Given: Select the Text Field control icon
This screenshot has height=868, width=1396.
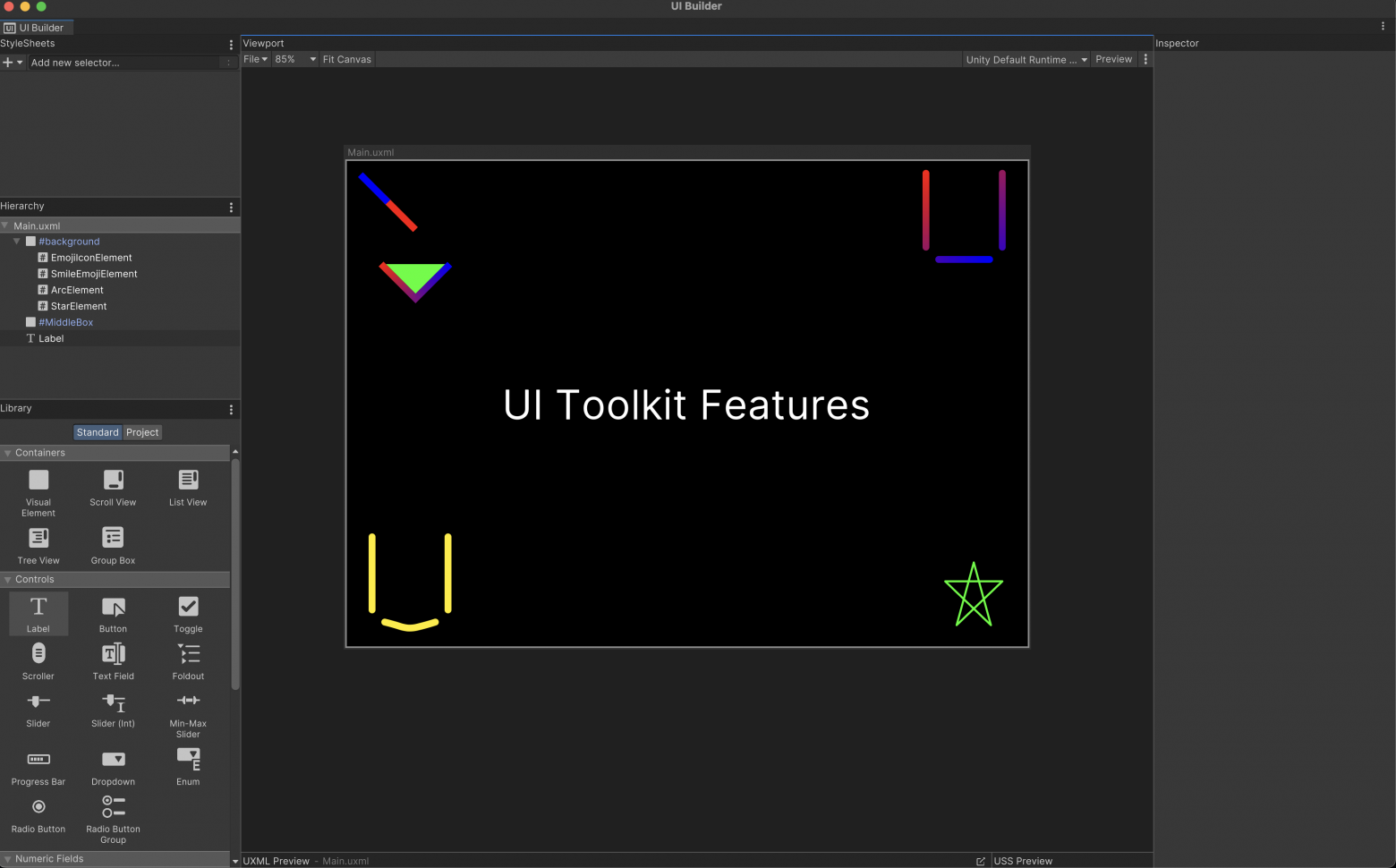Looking at the screenshot, I should (114, 654).
